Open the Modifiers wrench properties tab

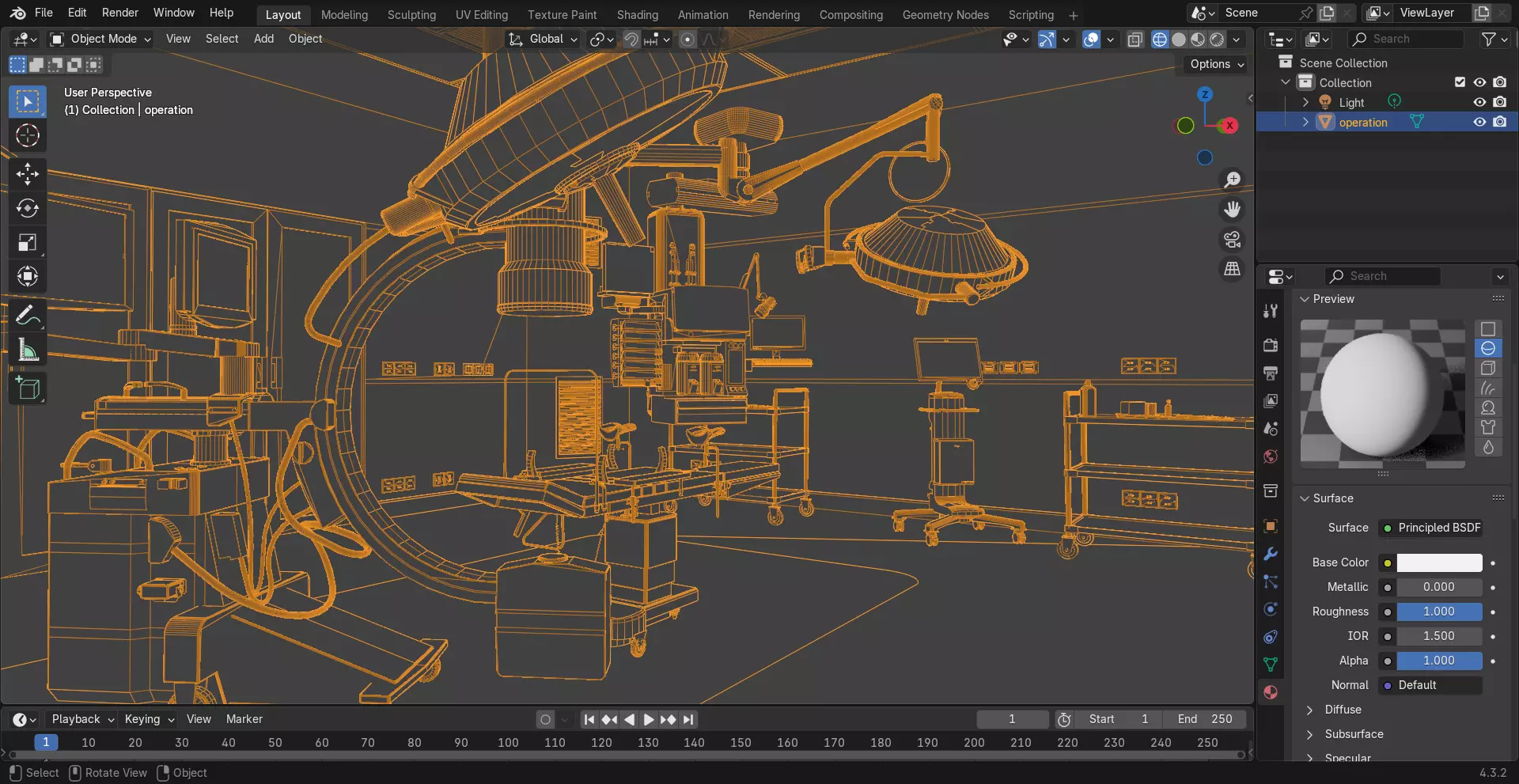[x=1271, y=554]
